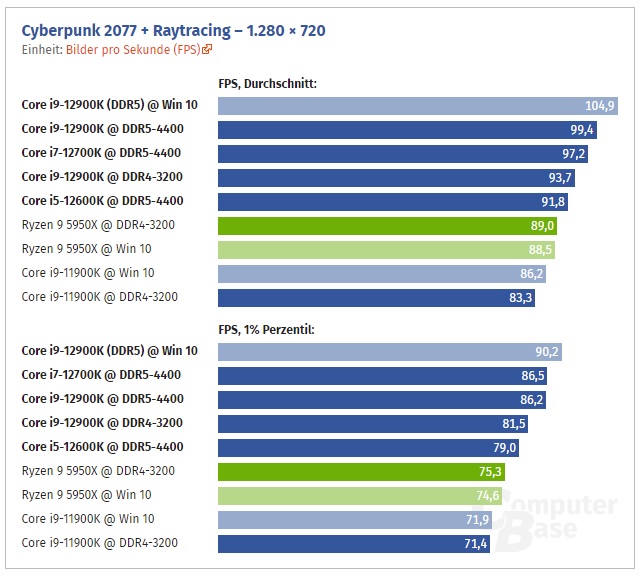Viewport: 642px width, 579px height.
Task: Click the 90,2 percentile value
Action: [547, 352]
